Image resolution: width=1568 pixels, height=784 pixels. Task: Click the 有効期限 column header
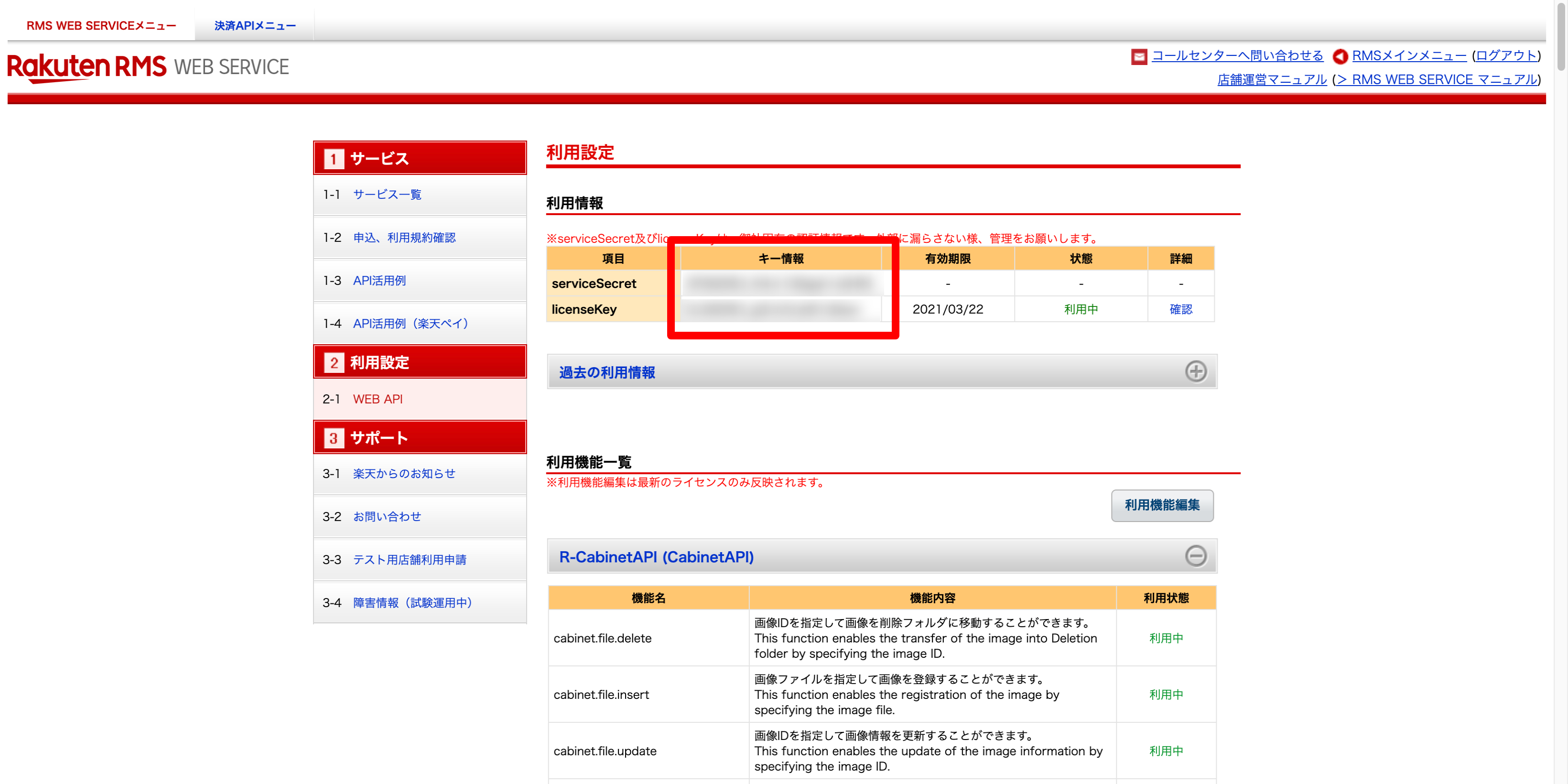[948, 259]
